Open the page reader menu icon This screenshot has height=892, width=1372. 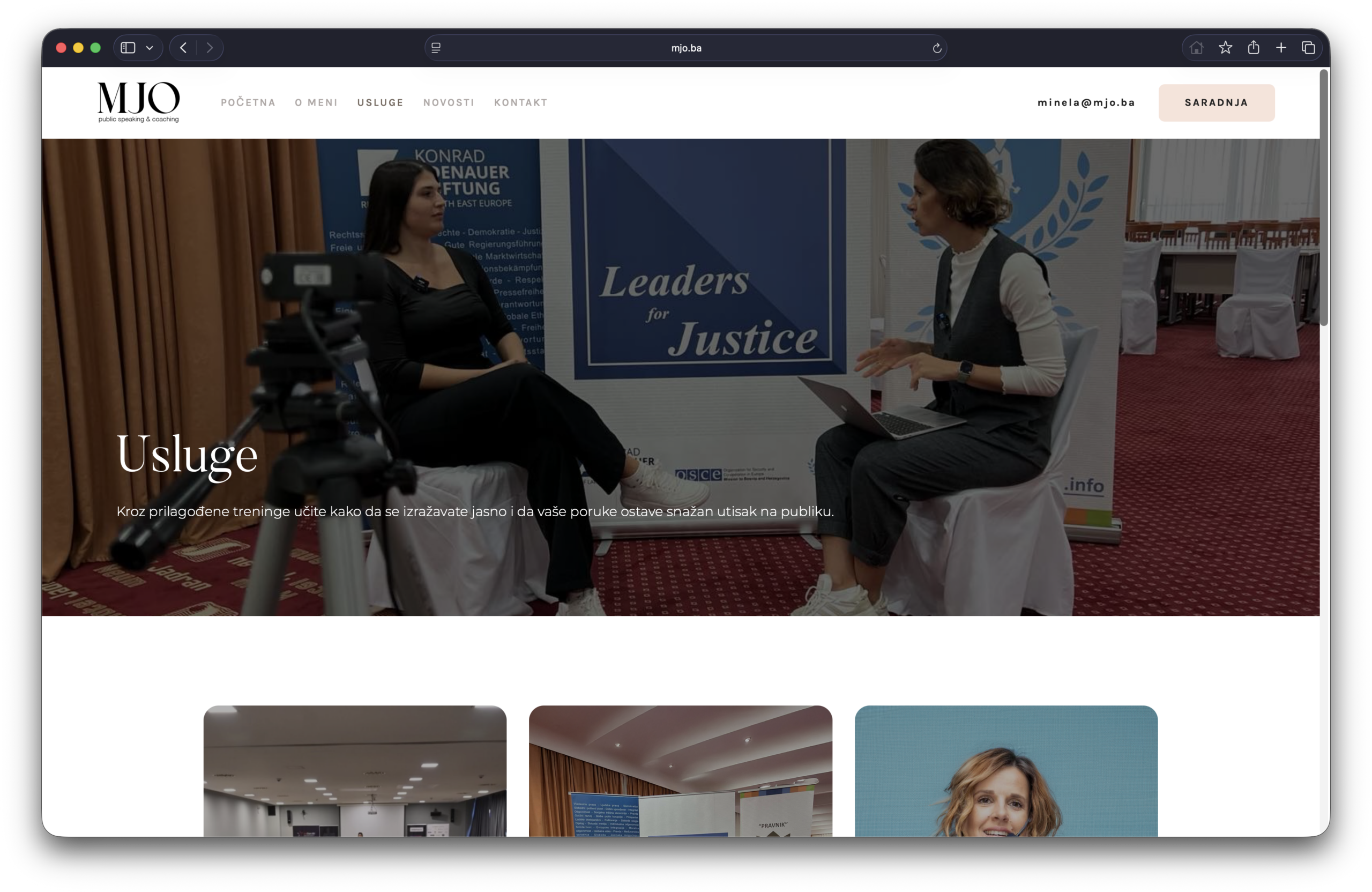[436, 48]
